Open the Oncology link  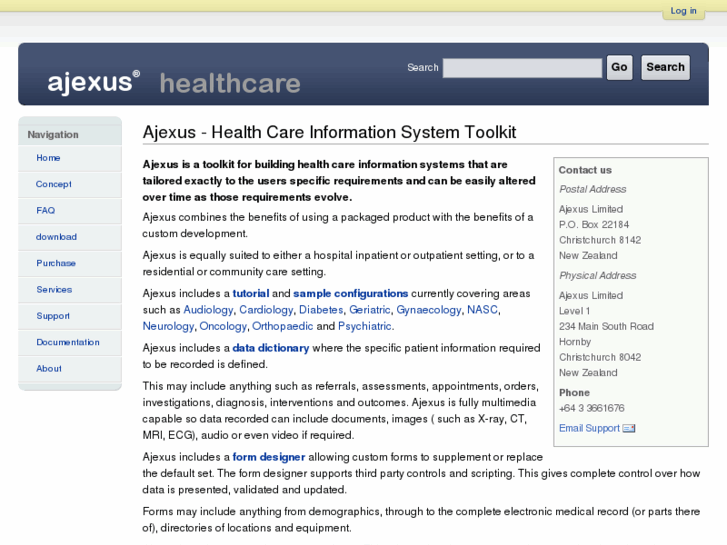tap(223, 326)
